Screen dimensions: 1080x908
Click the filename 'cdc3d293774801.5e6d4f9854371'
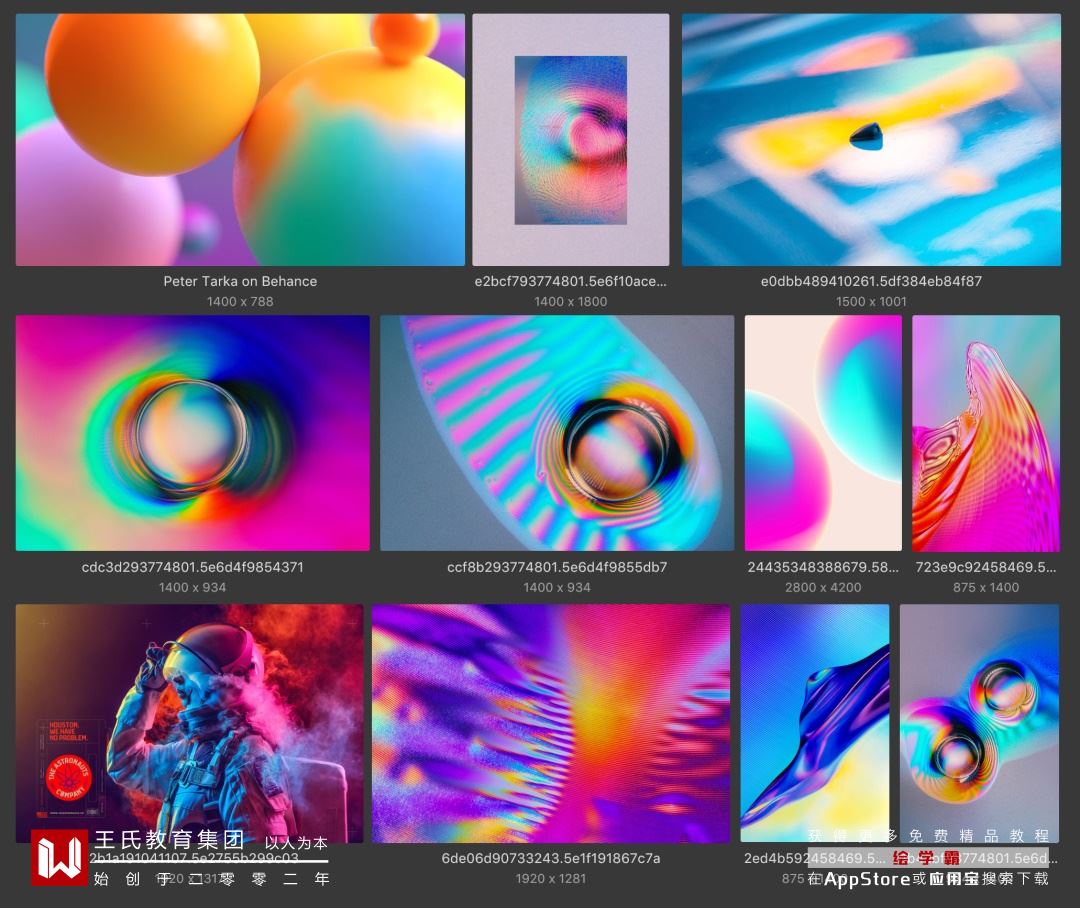click(192, 567)
